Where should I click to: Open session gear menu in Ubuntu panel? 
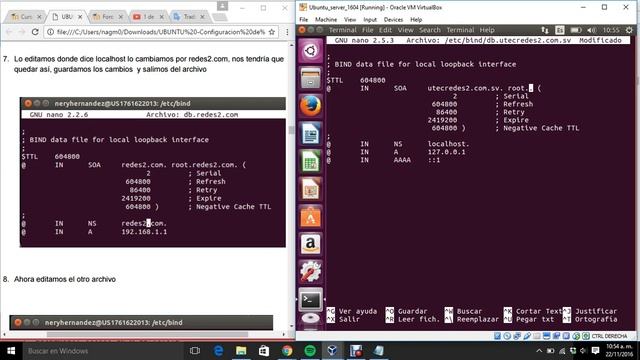tap(629, 30)
